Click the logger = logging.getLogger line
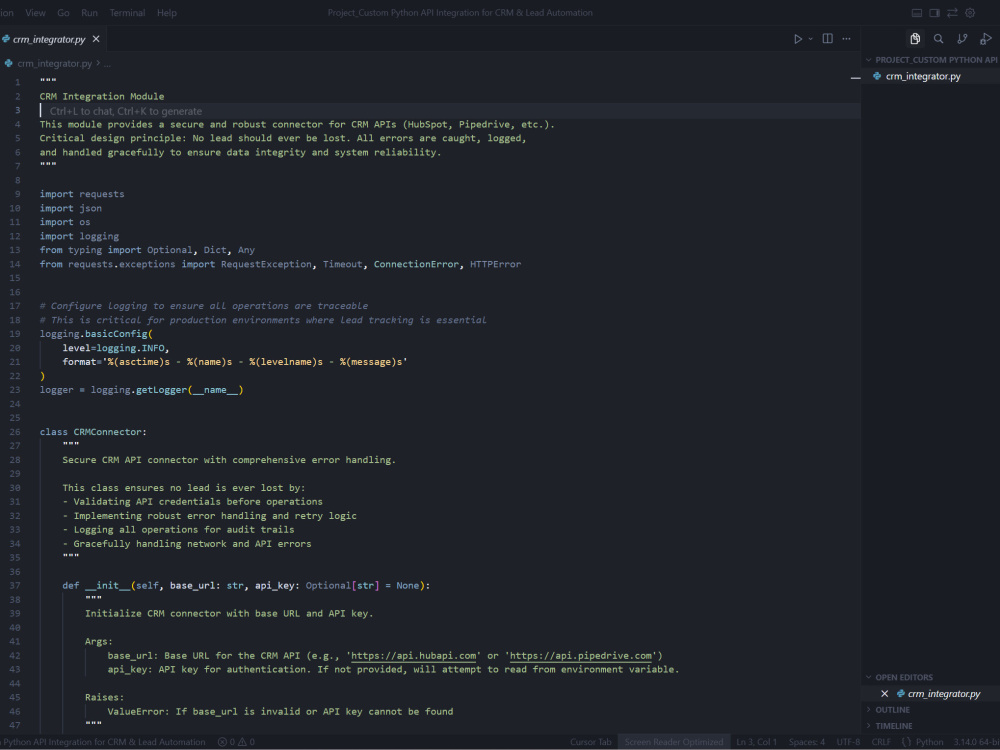 point(142,390)
